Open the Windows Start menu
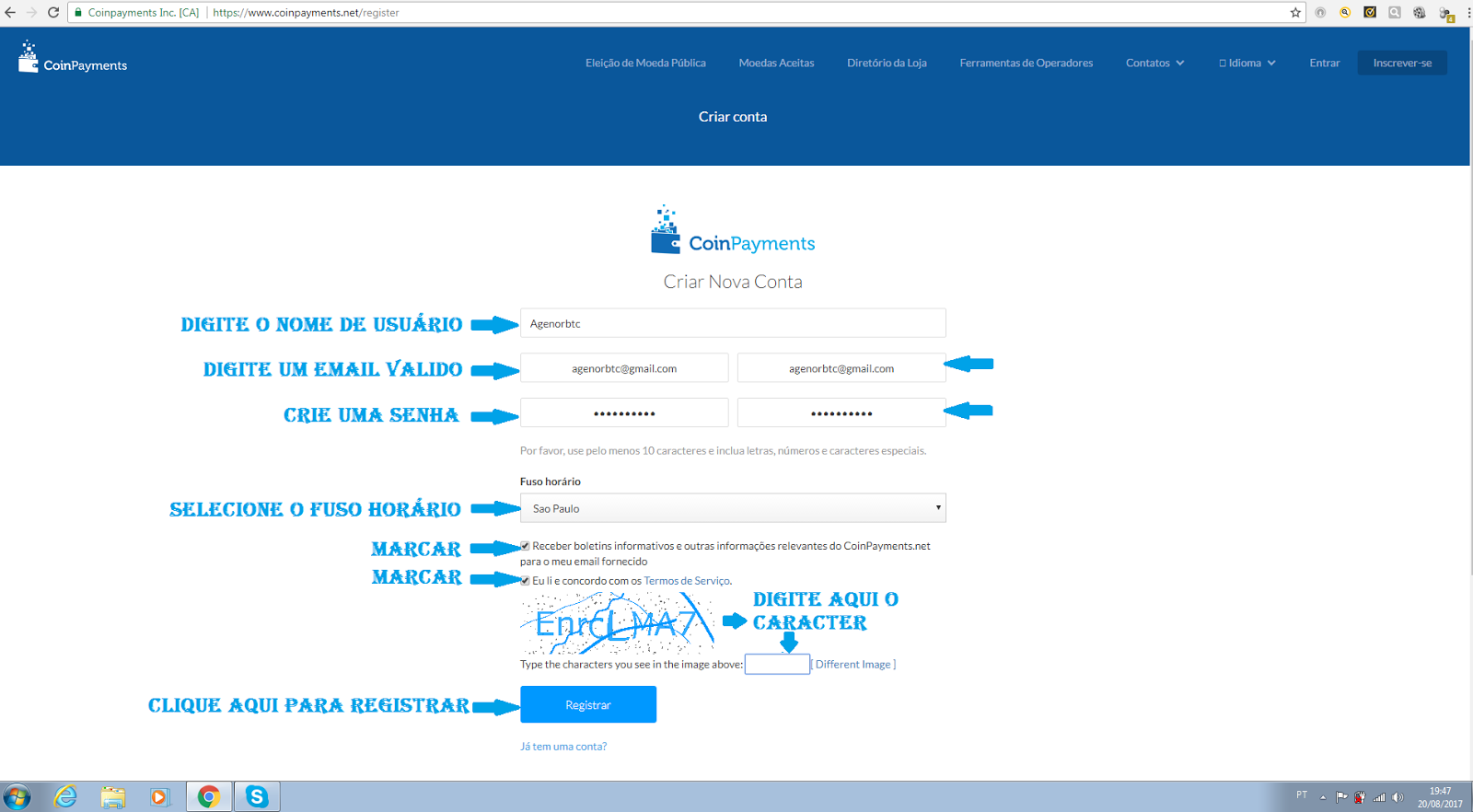This screenshot has width=1473, height=812. (17, 796)
